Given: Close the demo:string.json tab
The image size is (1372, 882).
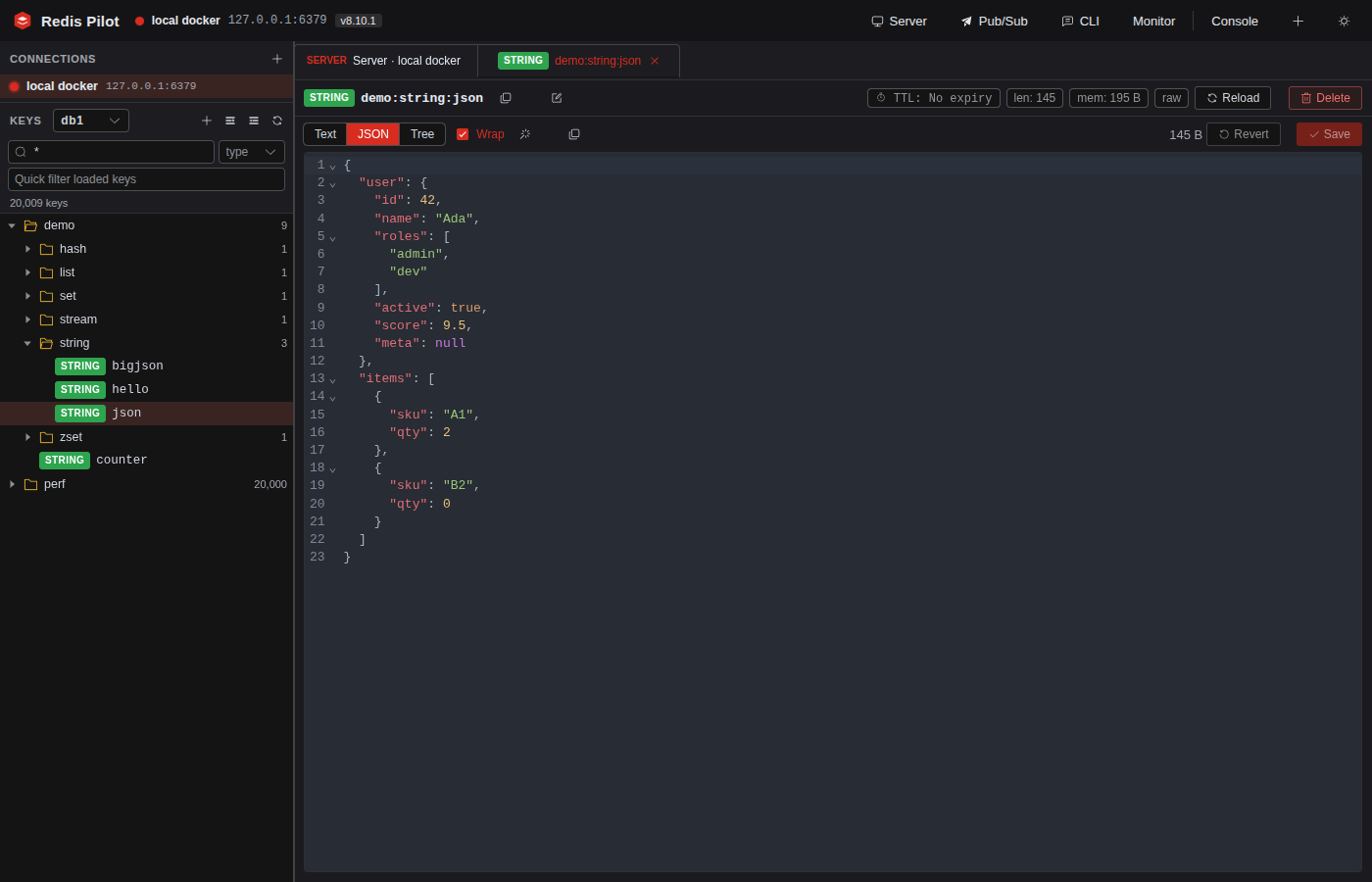Looking at the screenshot, I should pyautogui.click(x=655, y=61).
